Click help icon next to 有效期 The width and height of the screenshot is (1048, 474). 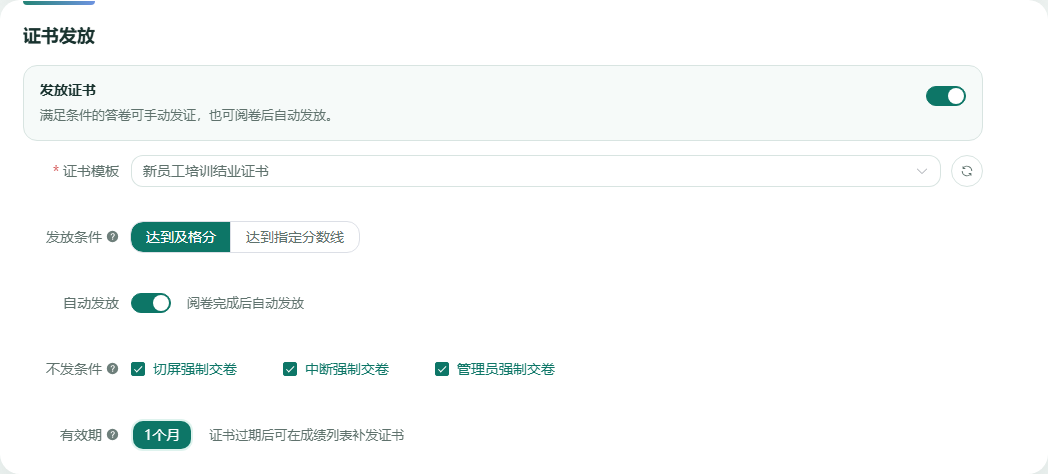tap(112, 435)
